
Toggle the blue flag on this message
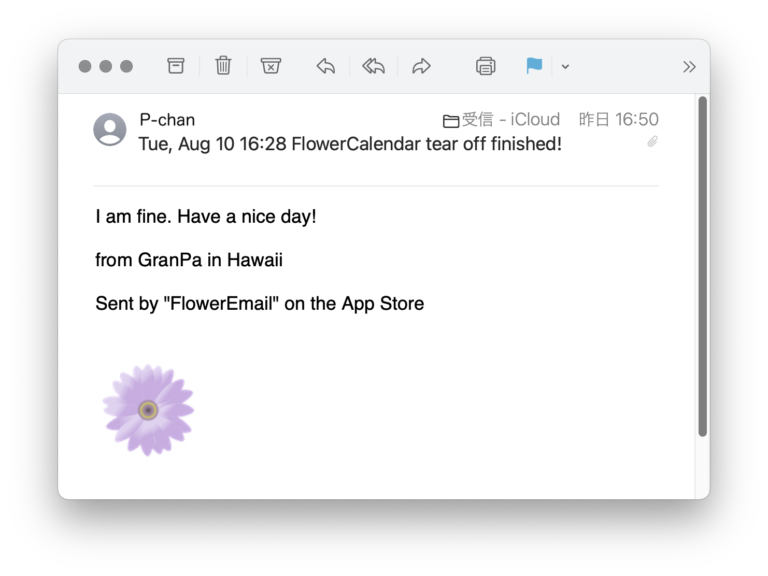click(534, 66)
